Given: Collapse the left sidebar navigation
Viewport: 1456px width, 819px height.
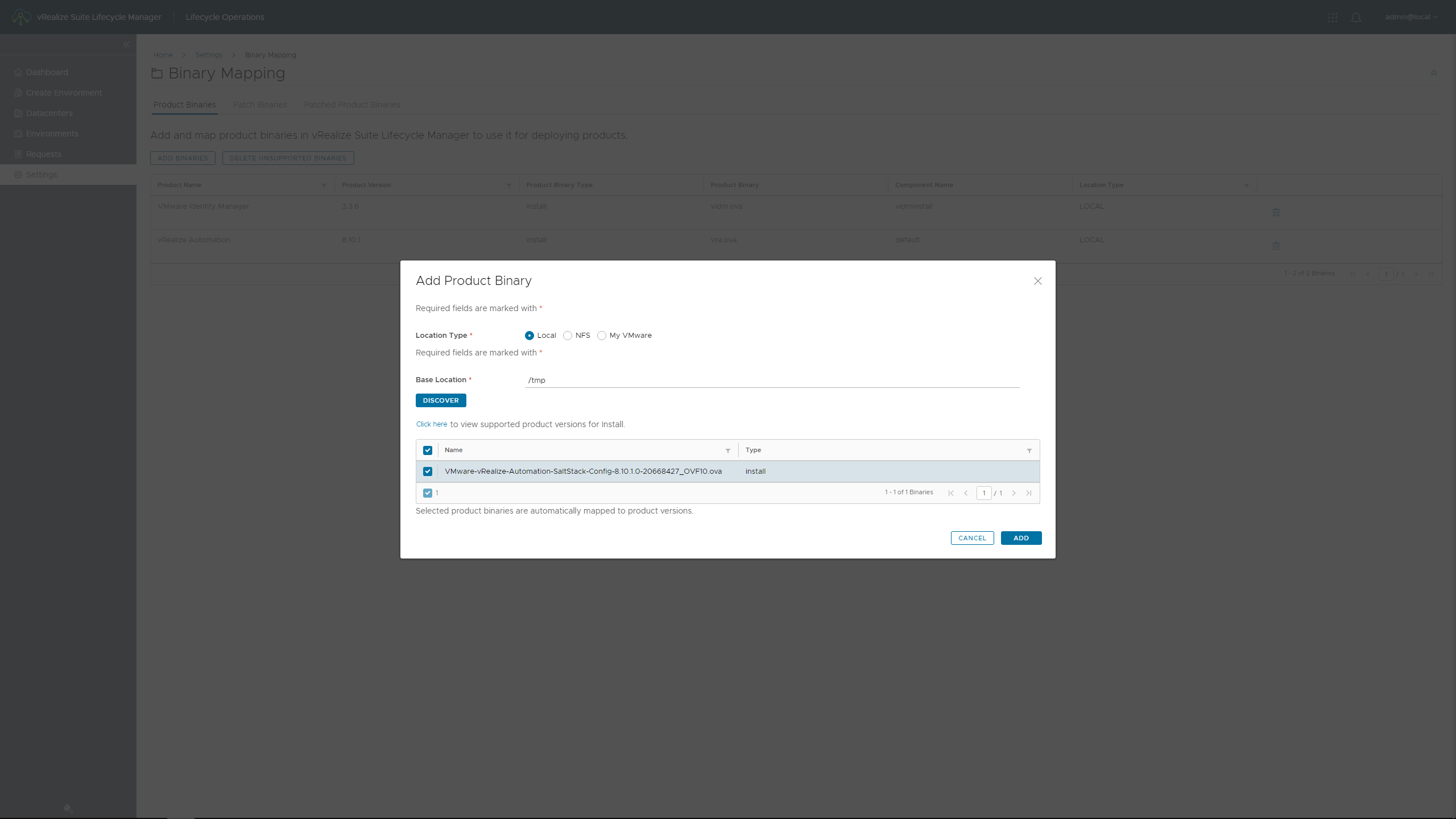Looking at the screenshot, I should coord(126,44).
